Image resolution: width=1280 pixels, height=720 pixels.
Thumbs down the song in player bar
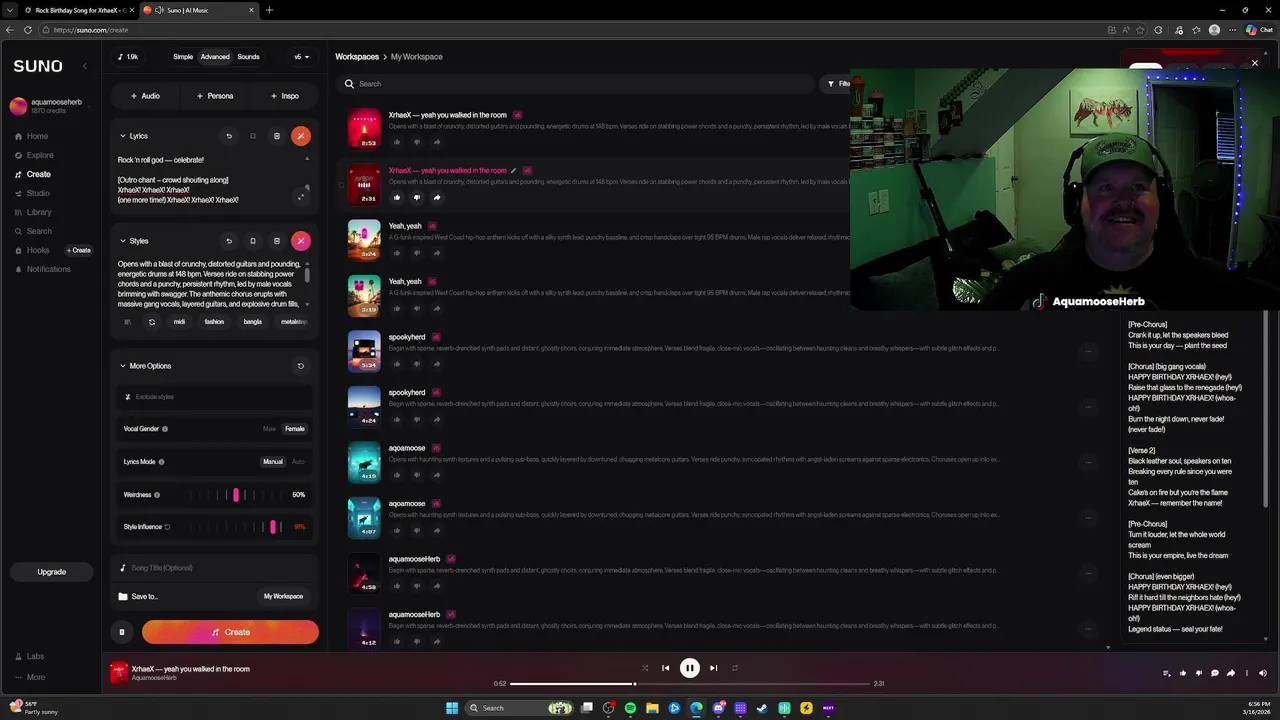click(x=1199, y=673)
